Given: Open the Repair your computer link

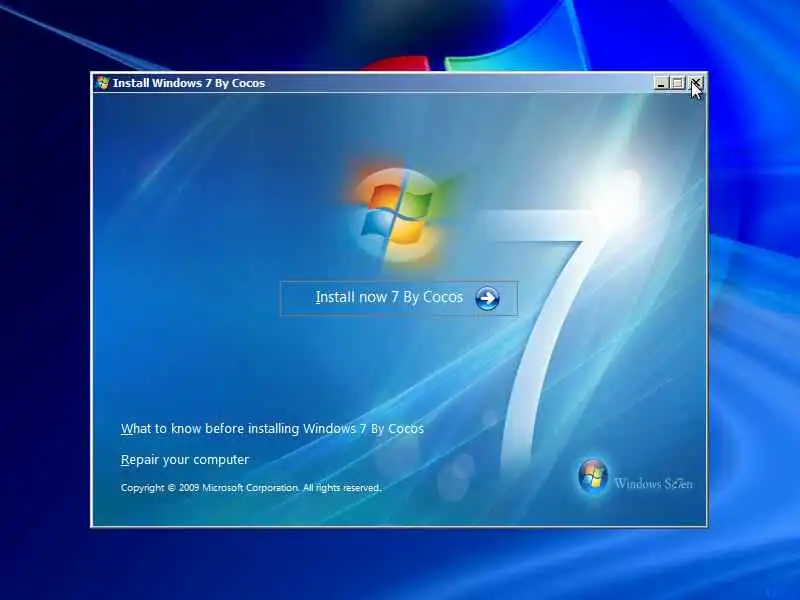Looking at the screenshot, I should [x=185, y=460].
